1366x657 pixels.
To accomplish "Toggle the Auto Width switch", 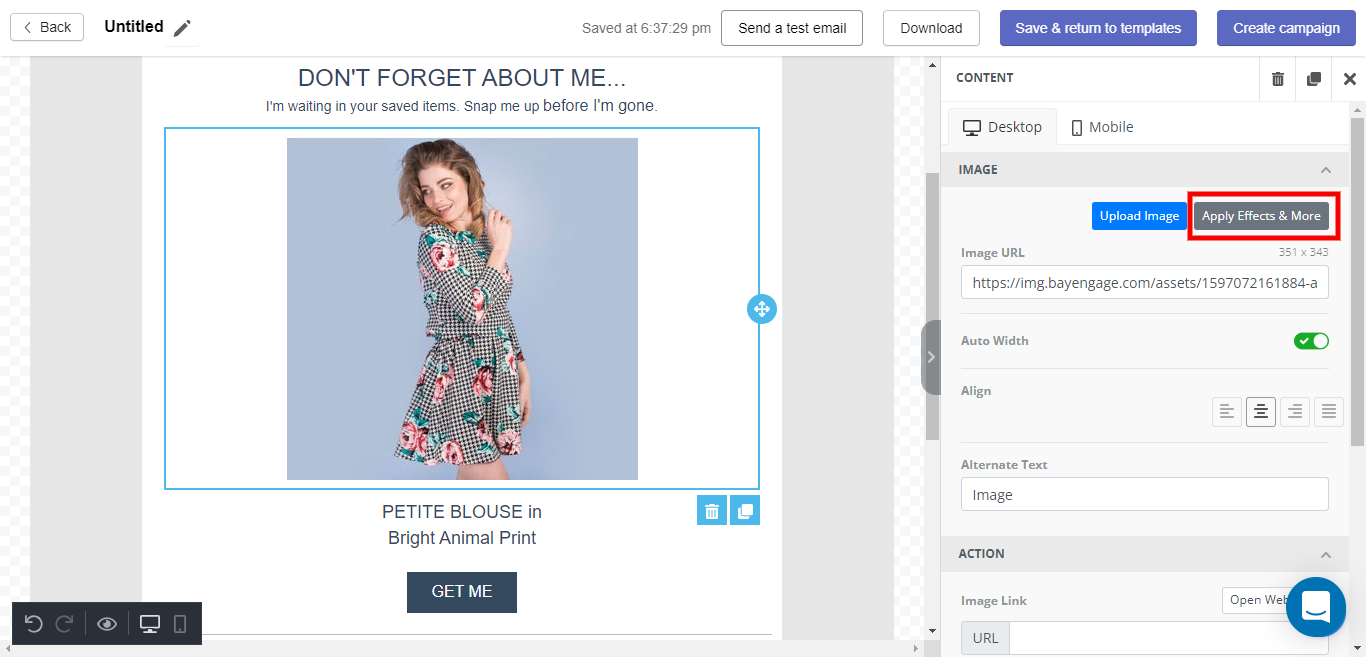I will (x=1311, y=341).
